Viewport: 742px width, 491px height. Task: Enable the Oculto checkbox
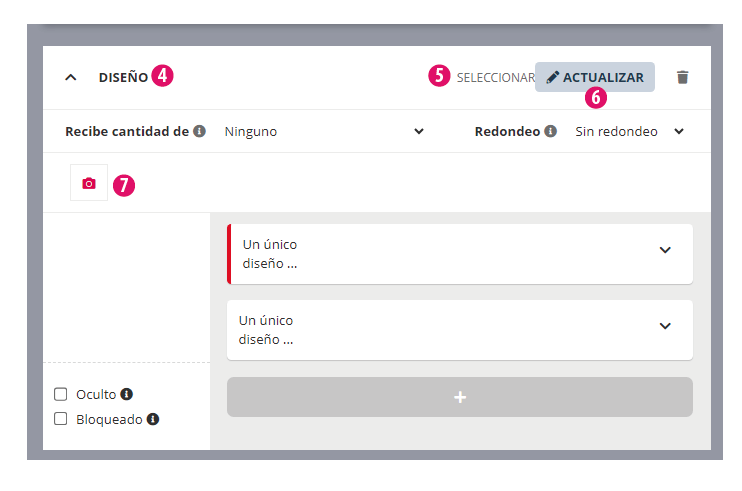click(x=61, y=394)
